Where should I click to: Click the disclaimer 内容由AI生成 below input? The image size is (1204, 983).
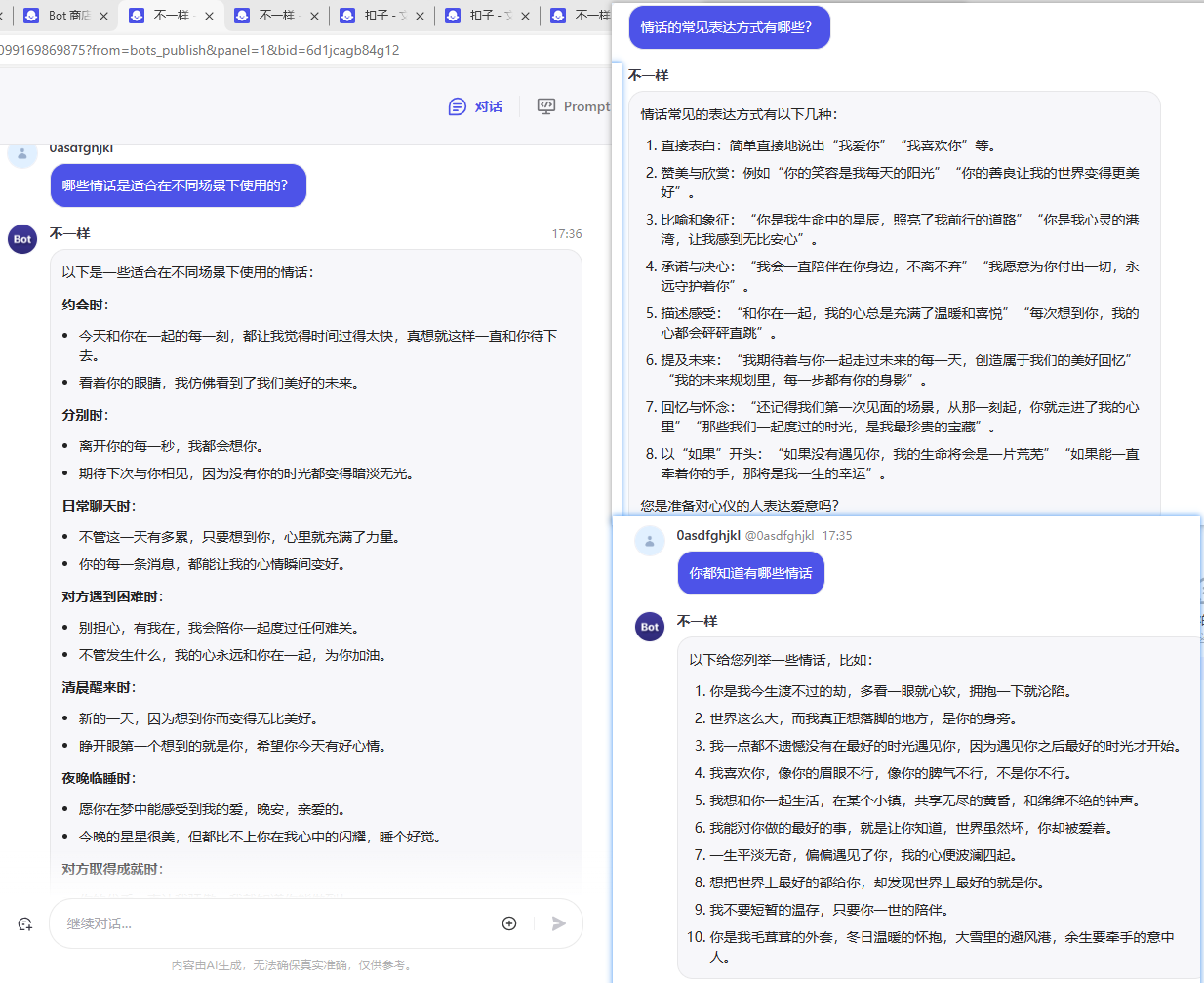[294, 965]
